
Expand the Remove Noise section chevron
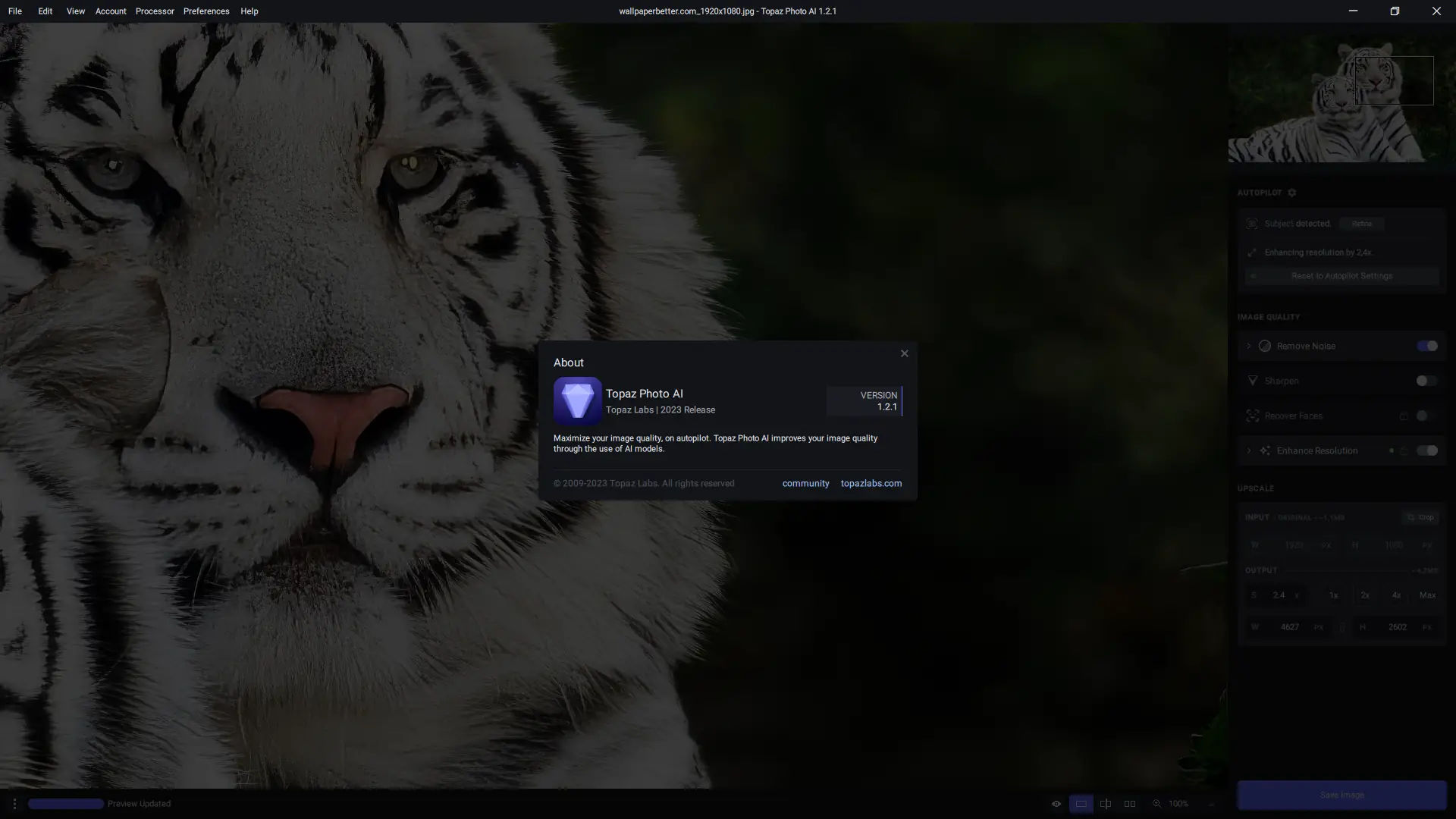pyautogui.click(x=1249, y=346)
